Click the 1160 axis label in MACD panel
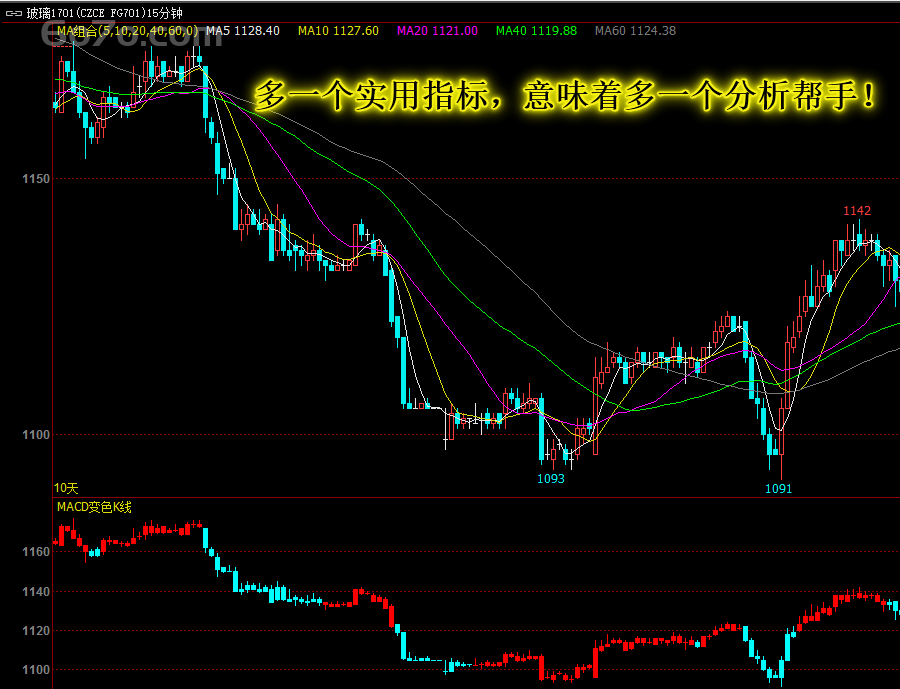The height and width of the screenshot is (689, 900). tap(36, 552)
